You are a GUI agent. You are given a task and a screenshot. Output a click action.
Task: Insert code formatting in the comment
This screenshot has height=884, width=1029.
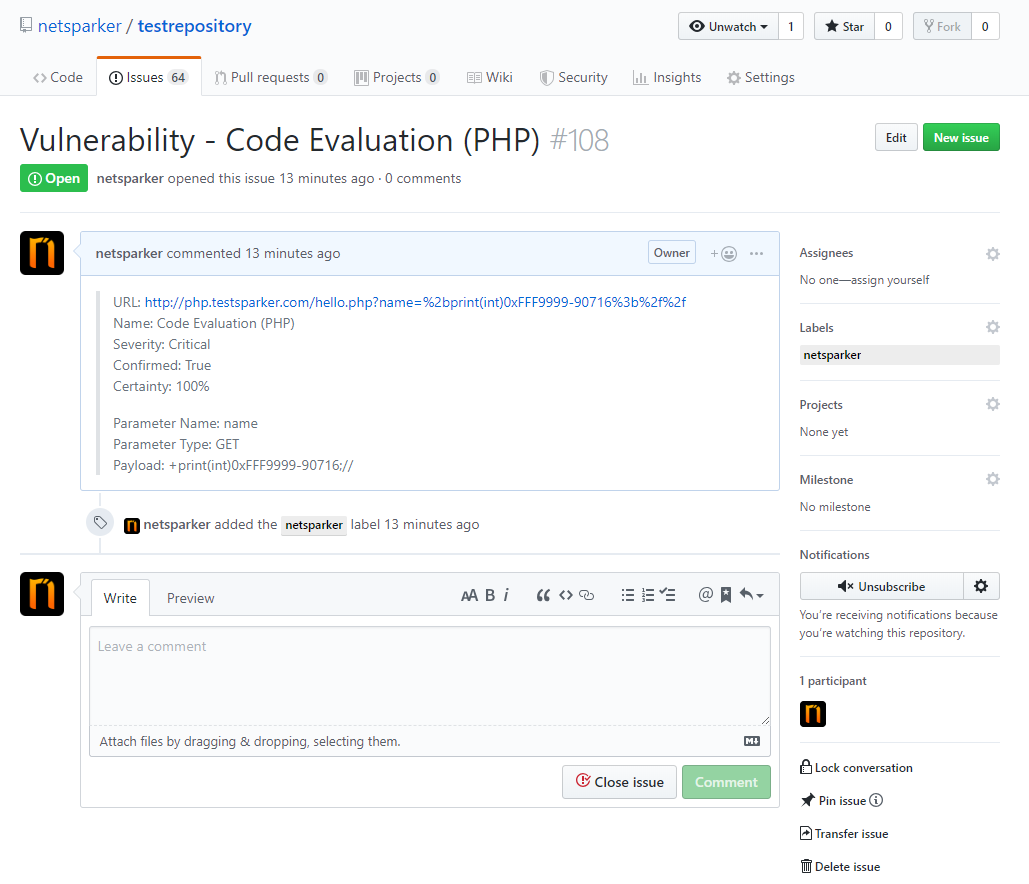coord(566,594)
